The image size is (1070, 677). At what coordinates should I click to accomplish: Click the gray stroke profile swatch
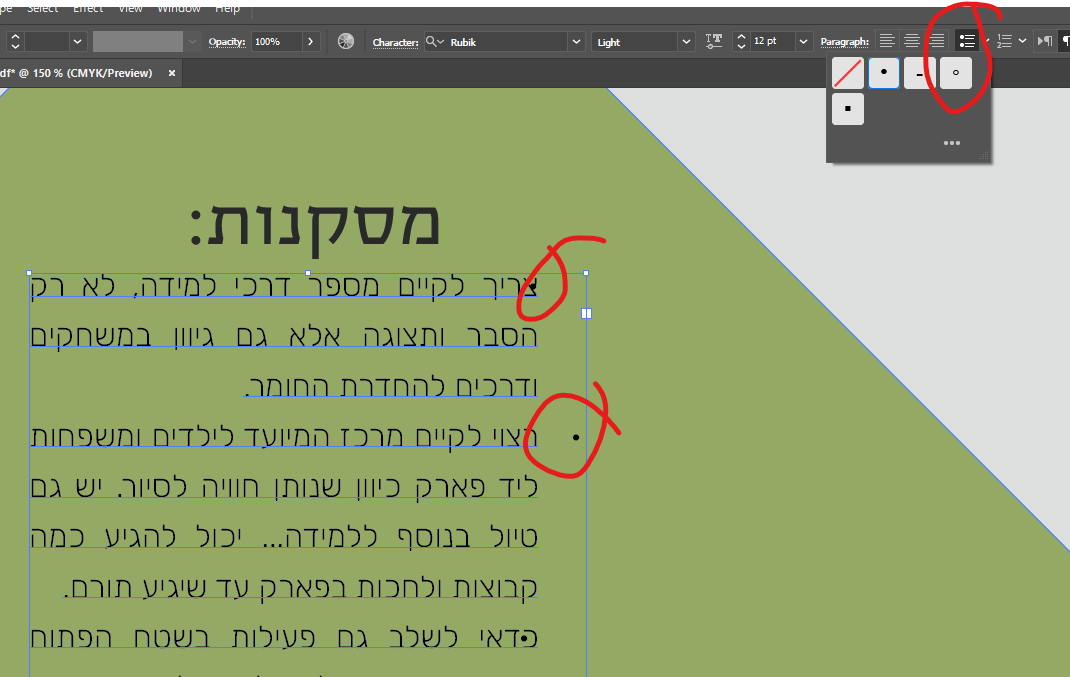pos(138,42)
